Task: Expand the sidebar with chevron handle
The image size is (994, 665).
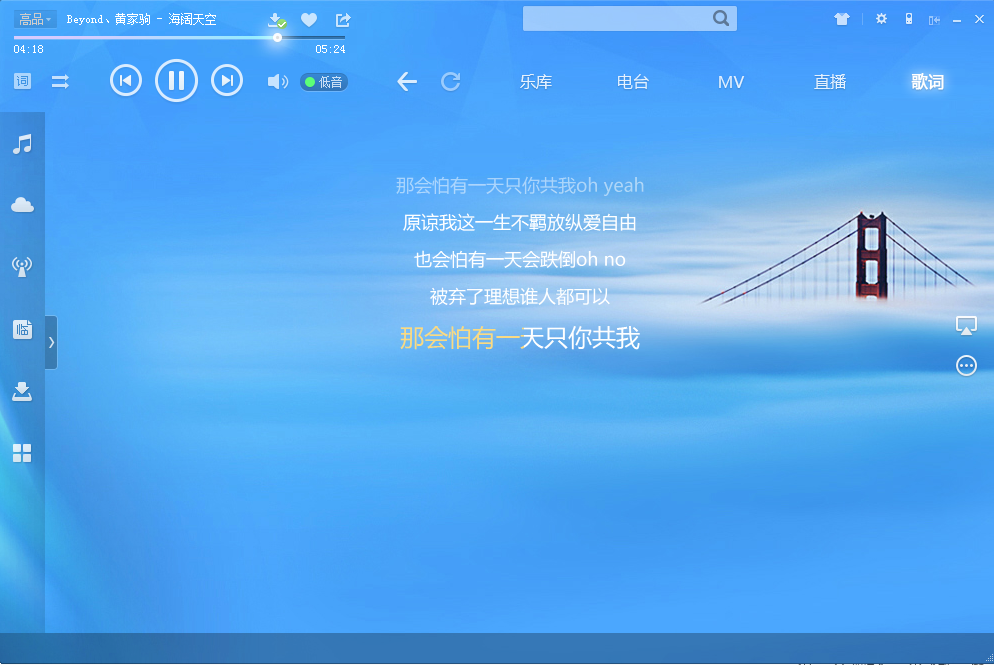Action: coord(51,342)
